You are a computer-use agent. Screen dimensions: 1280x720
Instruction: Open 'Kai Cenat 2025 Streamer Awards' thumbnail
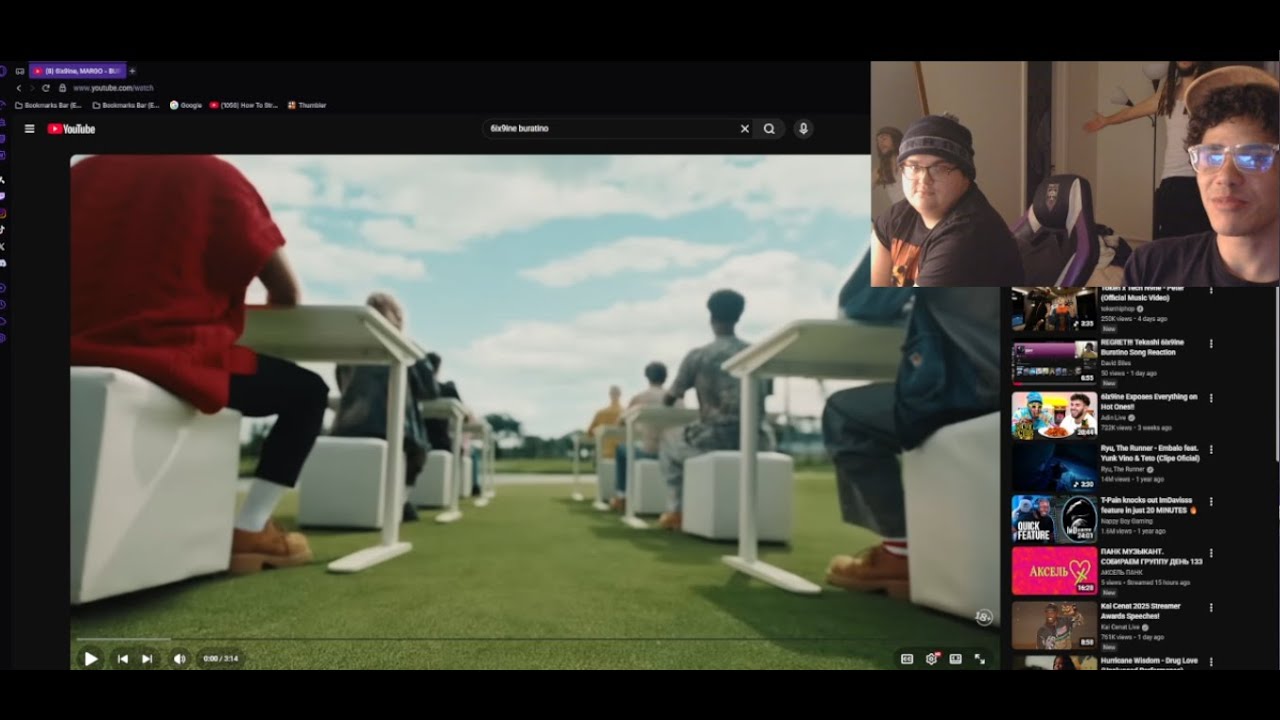[x=1054, y=625]
